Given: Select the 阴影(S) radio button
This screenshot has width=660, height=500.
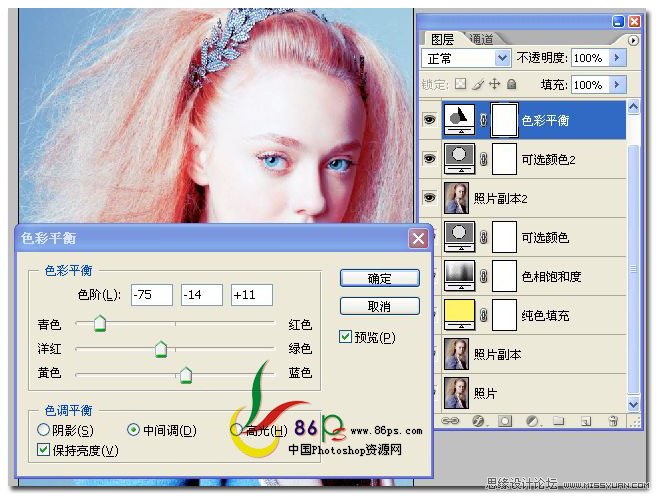Looking at the screenshot, I should (x=43, y=430).
